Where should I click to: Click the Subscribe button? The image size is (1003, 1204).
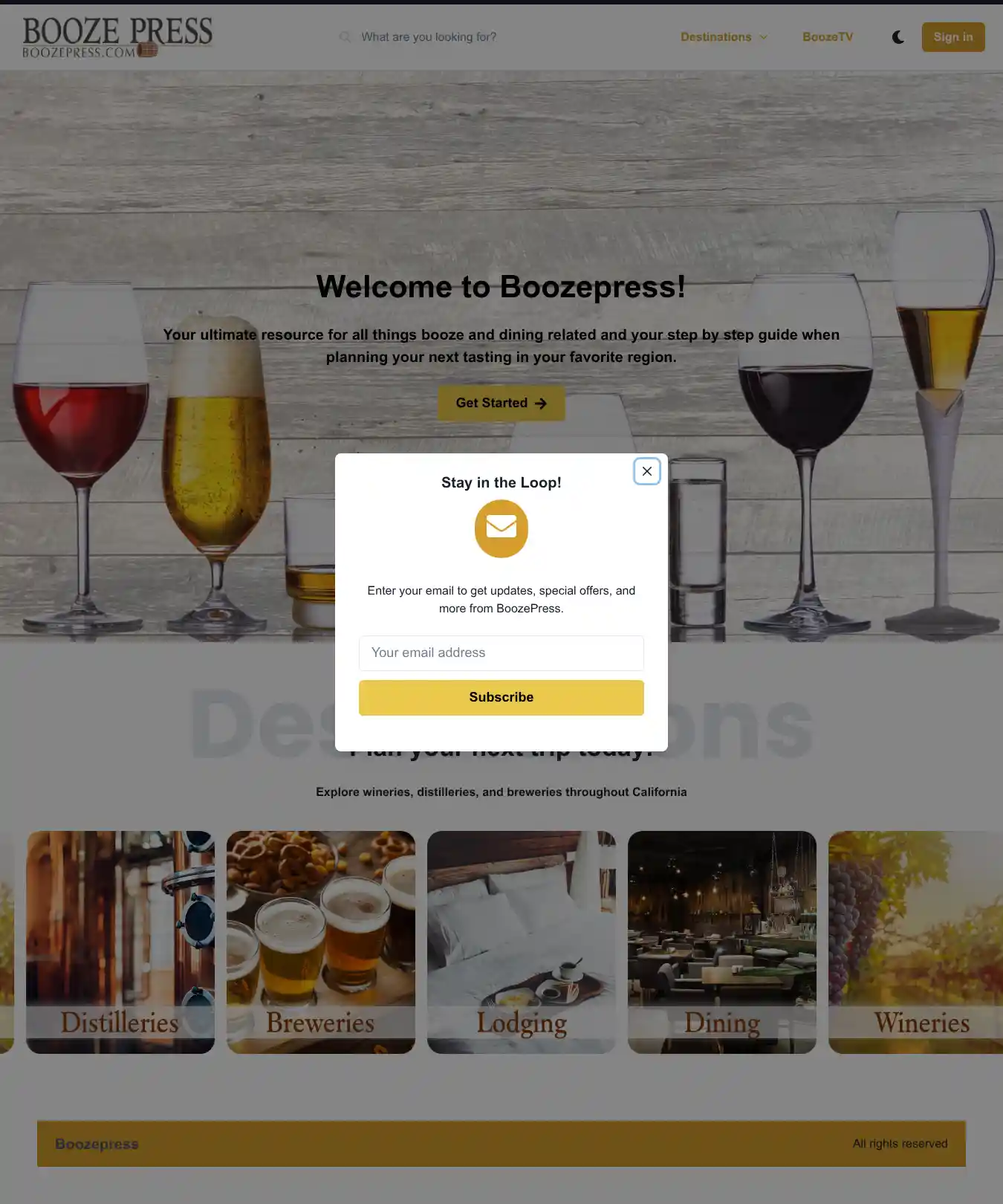(x=501, y=698)
